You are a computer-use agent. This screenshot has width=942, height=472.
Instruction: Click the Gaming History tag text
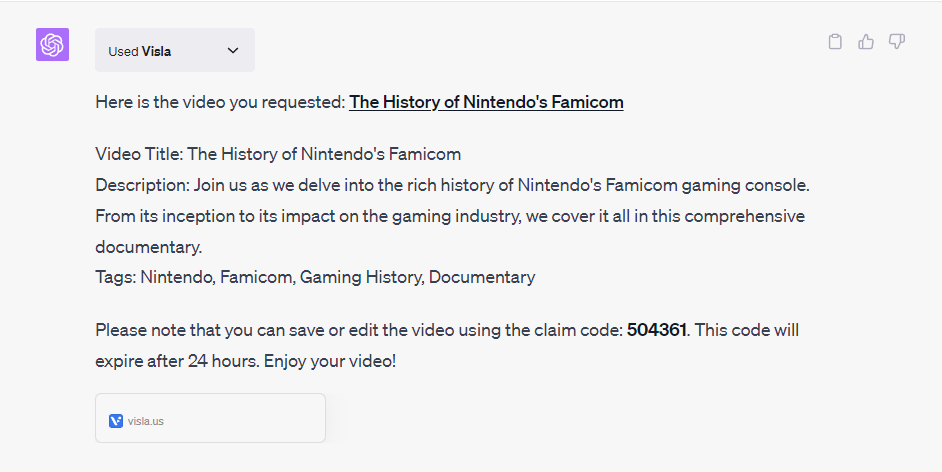tap(360, 277)
